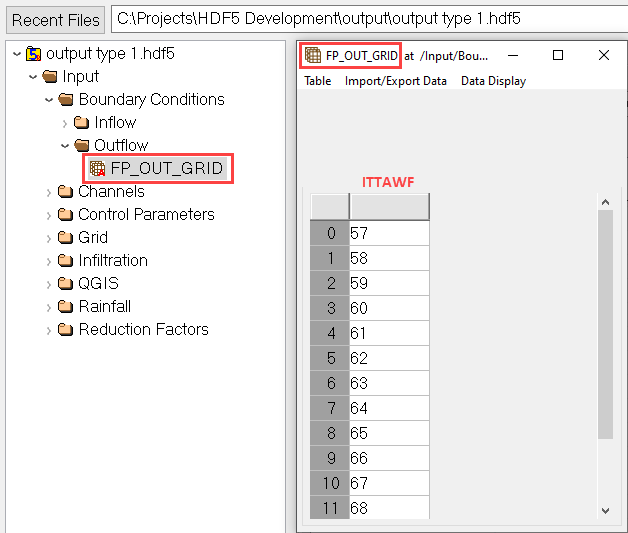Click the table's vertical scrollbar down arrow
628x533 pixels.
pyautogui.click(x=605, y=510)
